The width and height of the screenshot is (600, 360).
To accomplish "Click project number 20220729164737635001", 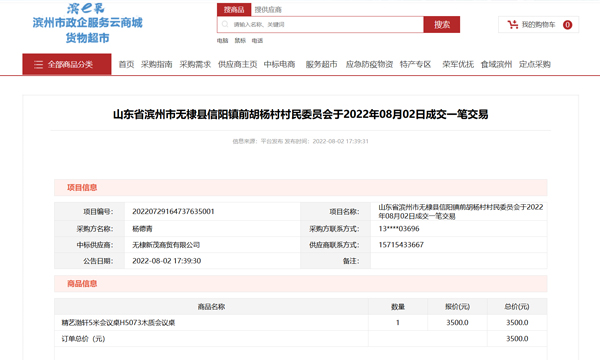I will 173,212.
